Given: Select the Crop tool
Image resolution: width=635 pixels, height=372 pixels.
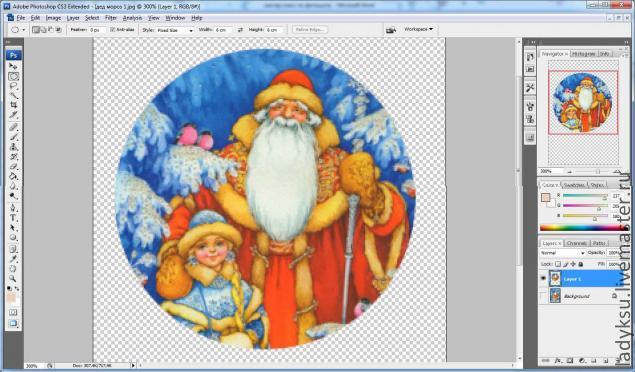Looking at the screenshot, I should [13, 105].
